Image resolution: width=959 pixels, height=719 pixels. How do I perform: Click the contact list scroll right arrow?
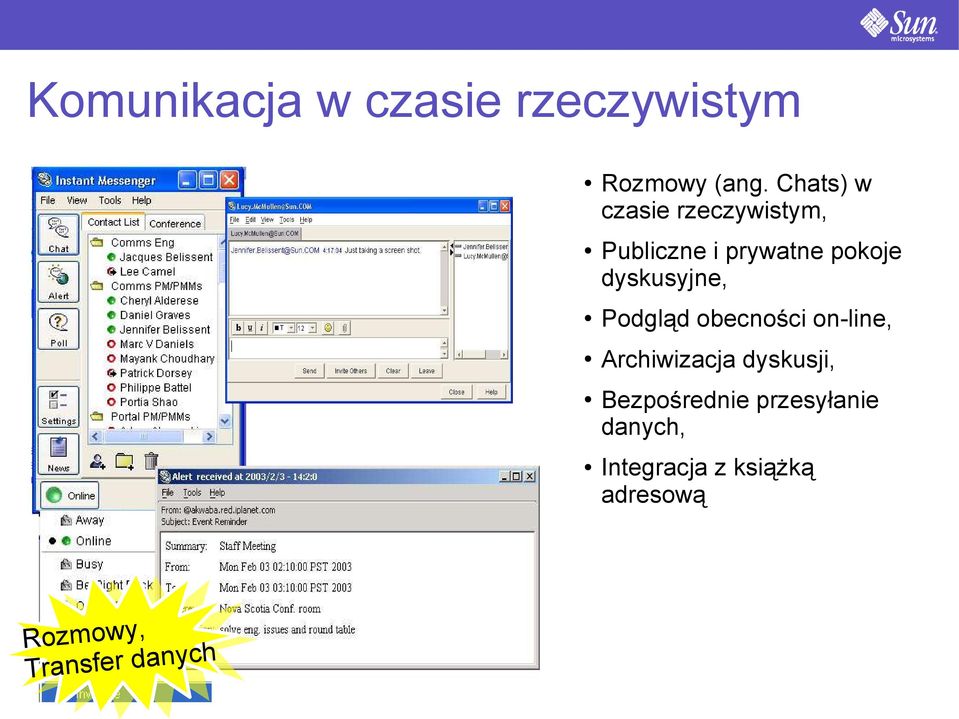pyautogui.click(x=210, y=437)
